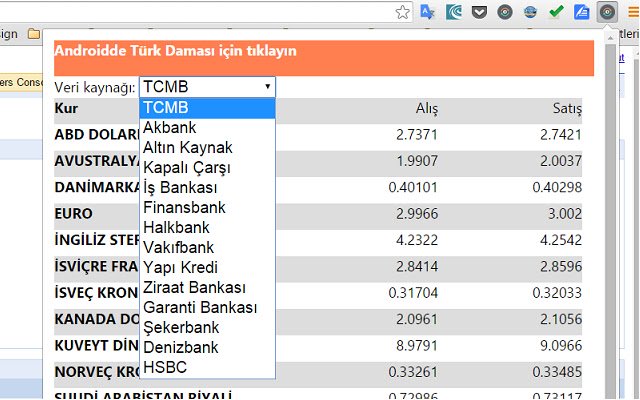Select Yapı Kredi option
Viewport: 640px width, 400px height.
207,268
